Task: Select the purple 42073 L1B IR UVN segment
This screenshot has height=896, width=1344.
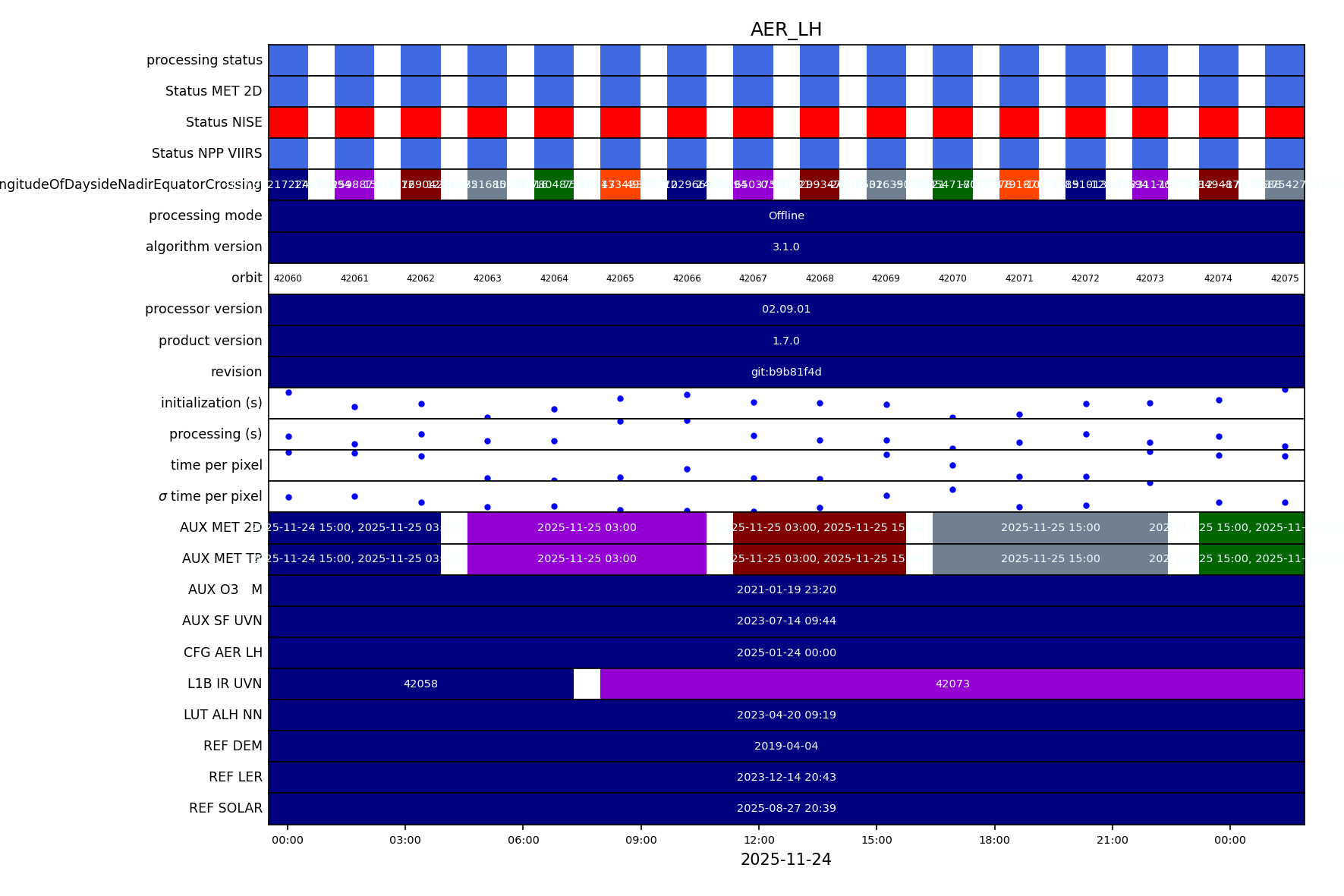Action: pos(952,684)
